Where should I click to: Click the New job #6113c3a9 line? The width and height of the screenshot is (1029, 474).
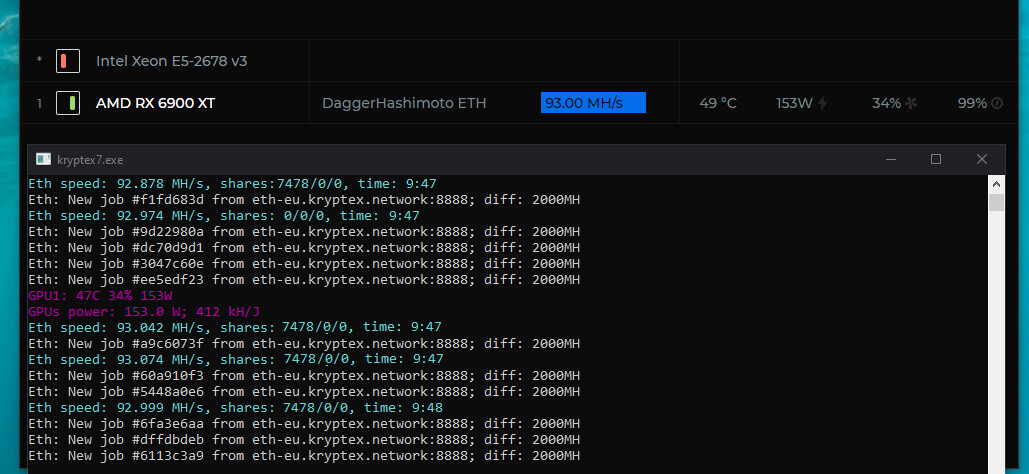pos(304,456)
